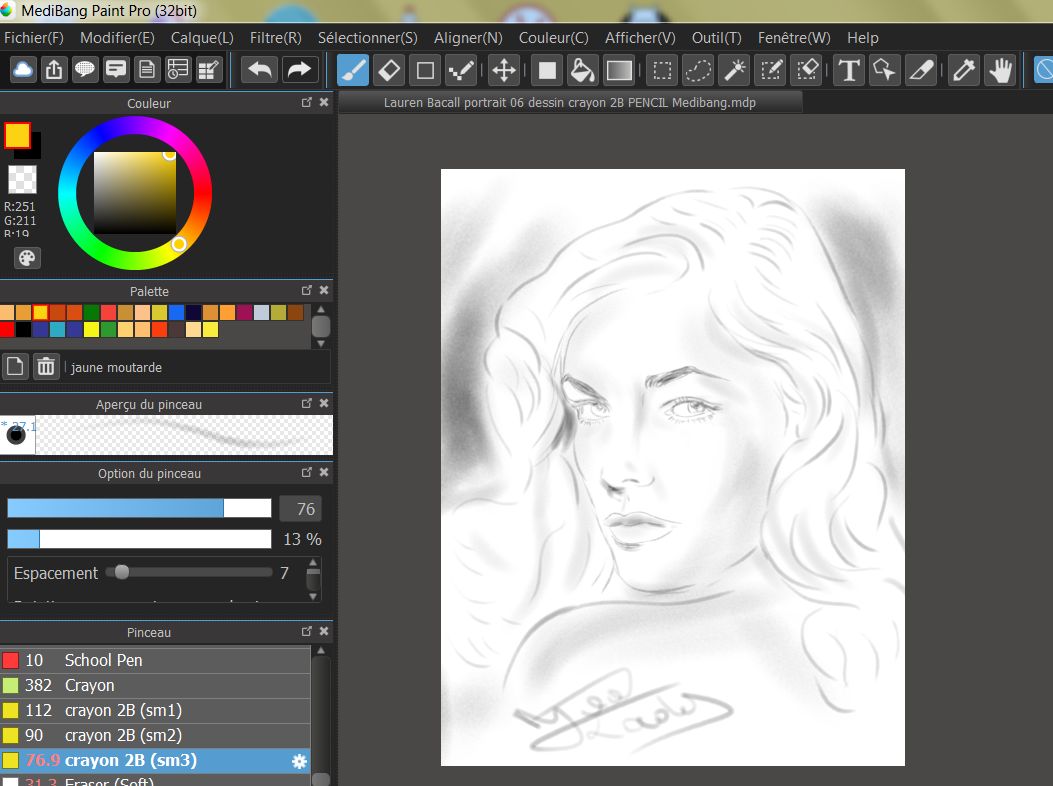The width and height of the screenshot is (1053, 786).
Task: Redo the last action
Action: tap(299, 70)
